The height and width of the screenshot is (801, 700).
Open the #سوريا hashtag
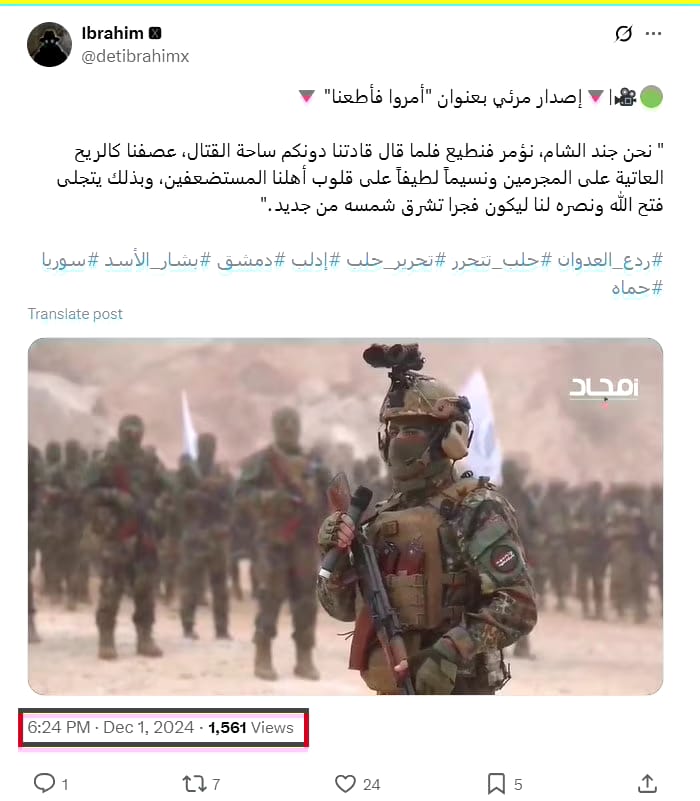pos(70,261)
